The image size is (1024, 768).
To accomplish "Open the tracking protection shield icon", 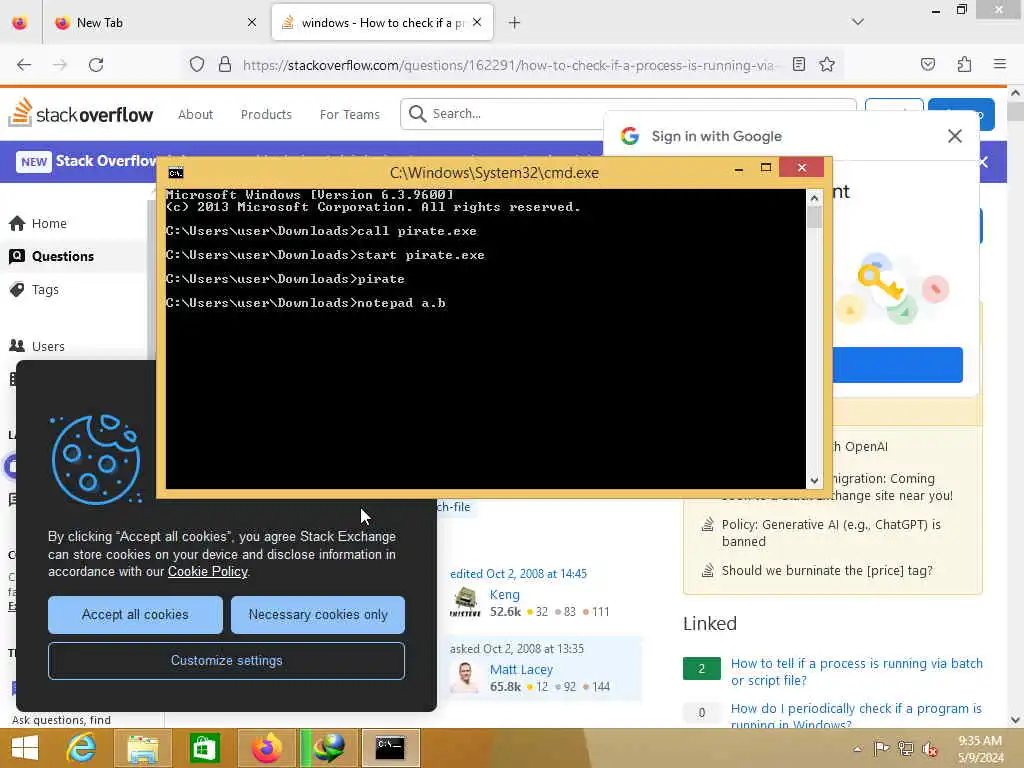I will (197, 65).
